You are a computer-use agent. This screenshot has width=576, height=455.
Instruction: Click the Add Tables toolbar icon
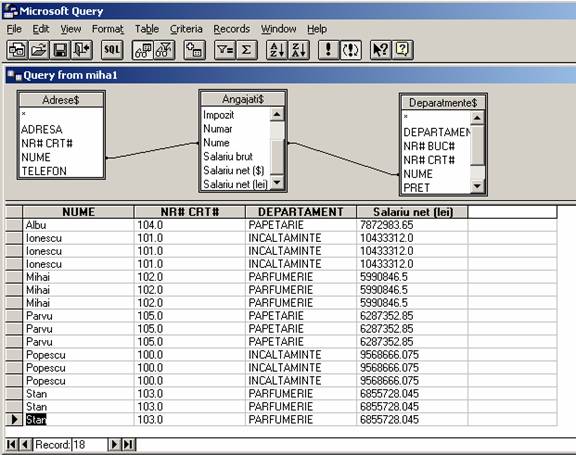194,50
